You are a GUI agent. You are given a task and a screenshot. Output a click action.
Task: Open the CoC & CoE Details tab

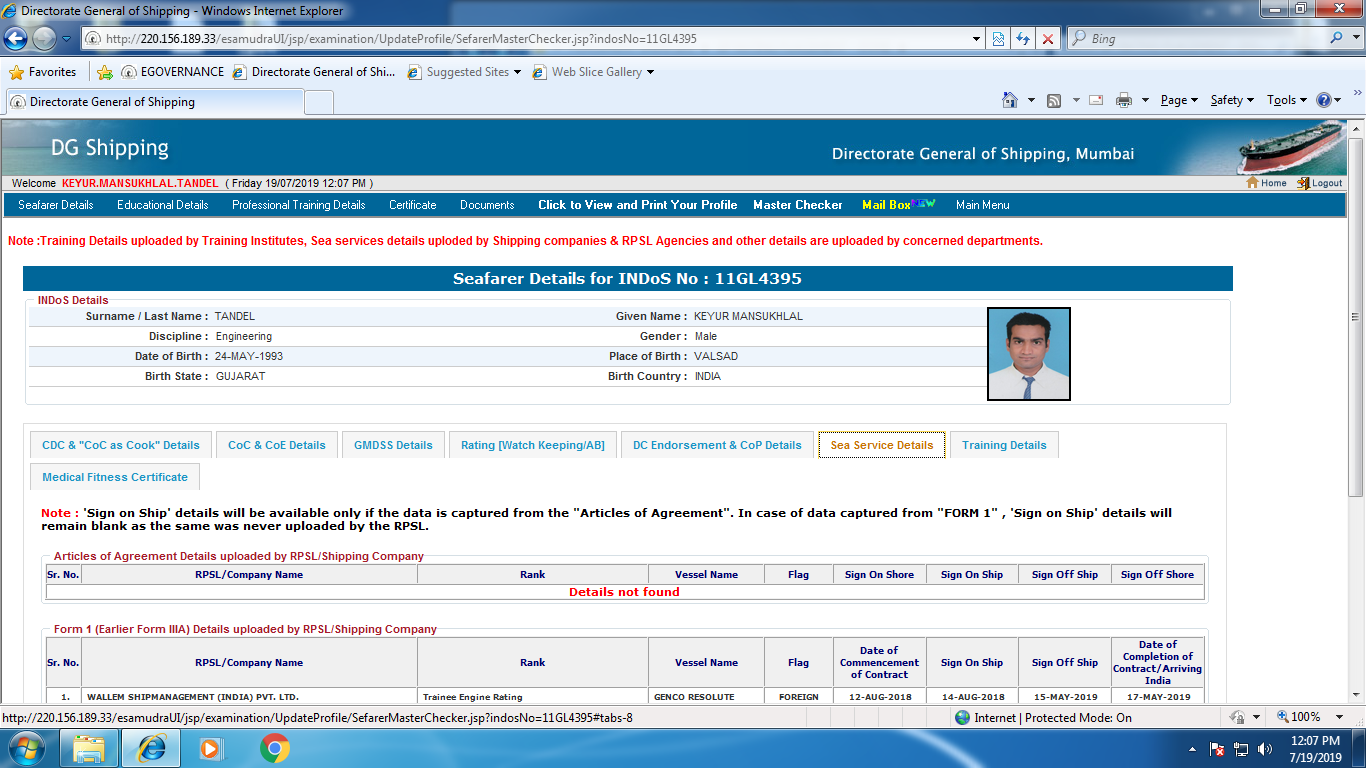(277, 445)
